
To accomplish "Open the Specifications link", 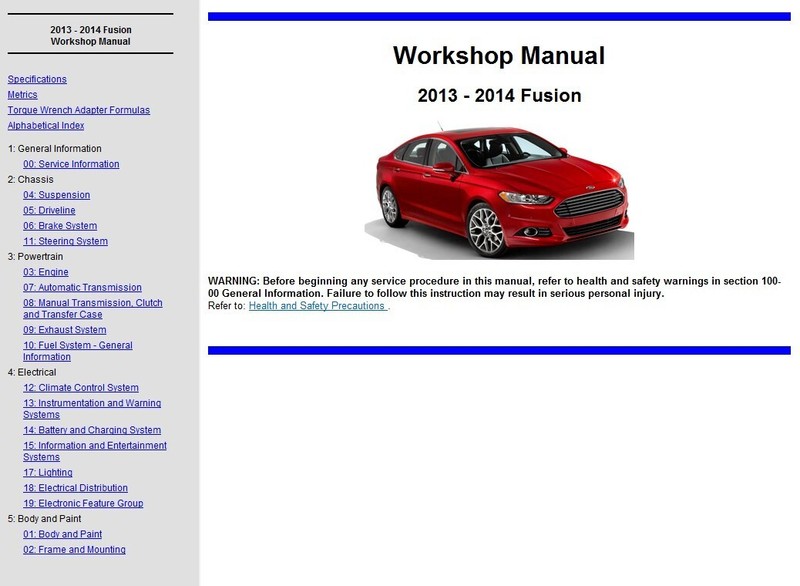I will click(37, 79).
